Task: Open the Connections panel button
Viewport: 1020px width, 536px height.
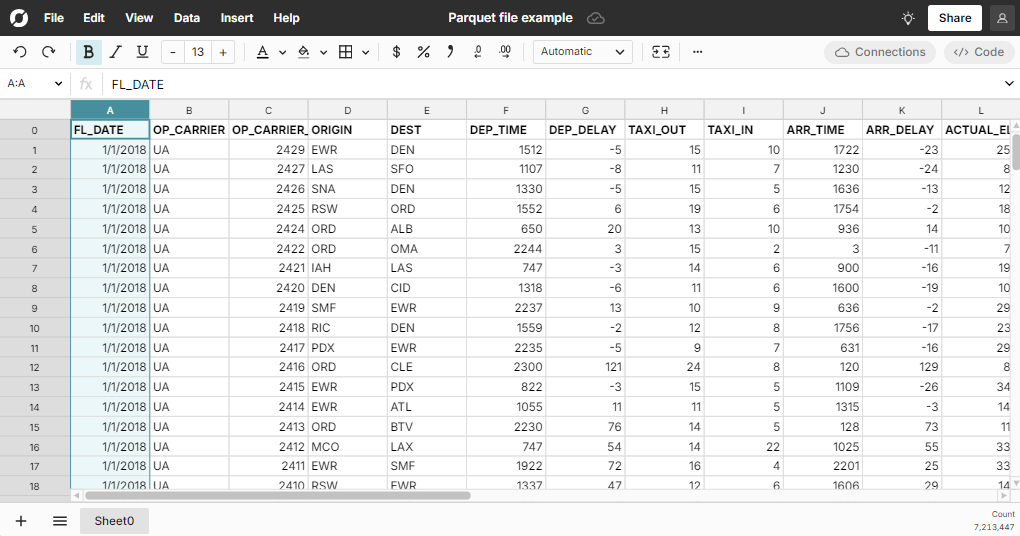Action: (880, 52)
